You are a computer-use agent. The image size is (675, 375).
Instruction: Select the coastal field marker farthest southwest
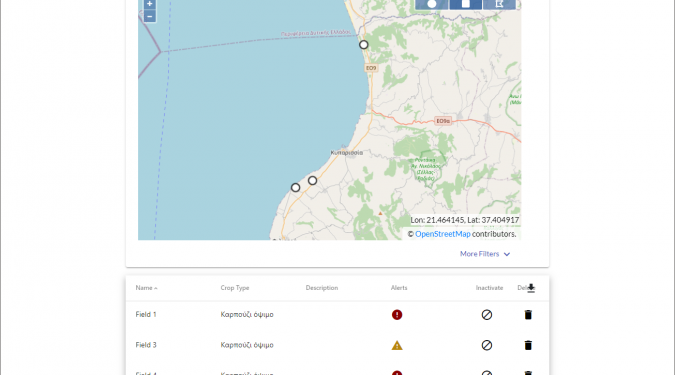tap(295, 187)
